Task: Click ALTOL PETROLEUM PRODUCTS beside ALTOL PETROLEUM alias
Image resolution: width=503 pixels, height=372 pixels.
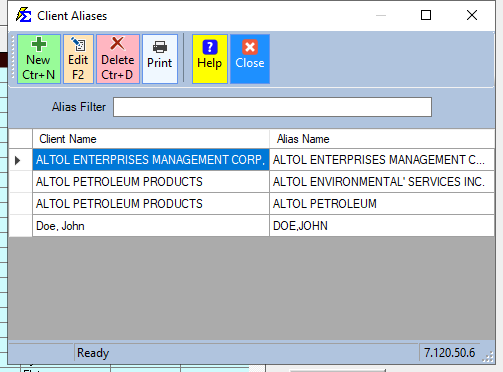Action: coord(151,204)
